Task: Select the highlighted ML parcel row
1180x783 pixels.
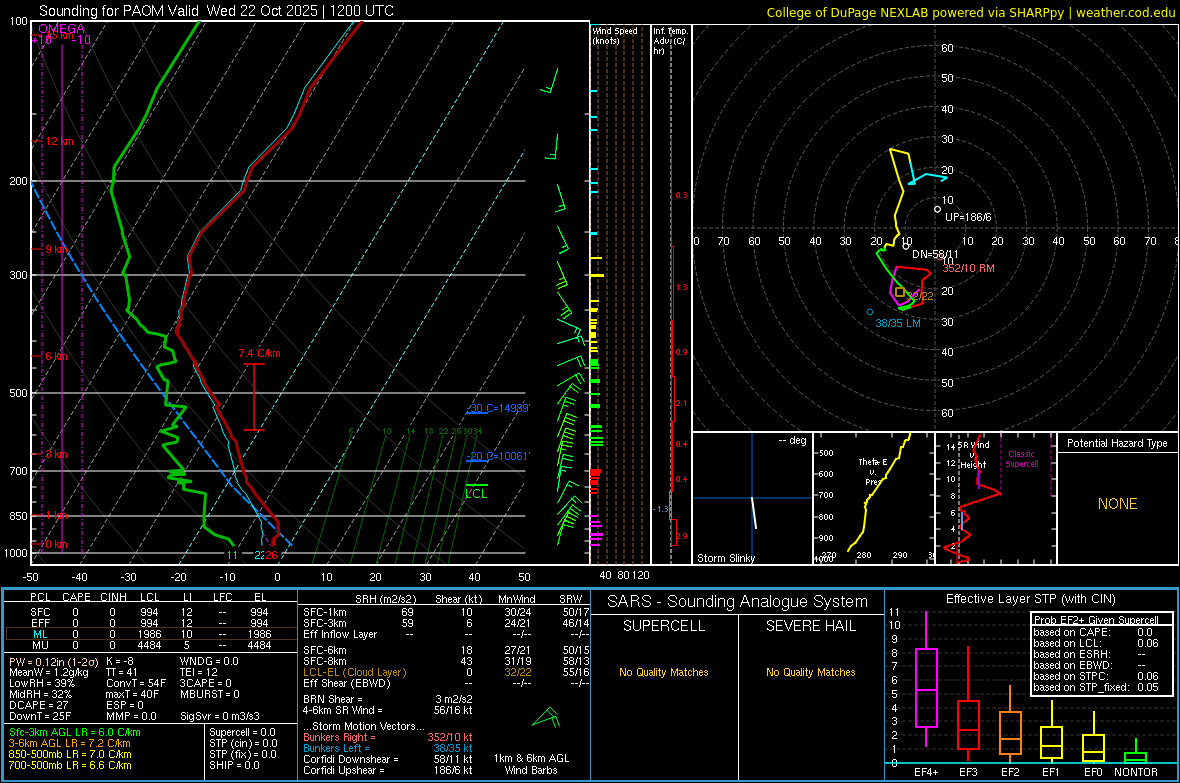Action: point(151,634)
